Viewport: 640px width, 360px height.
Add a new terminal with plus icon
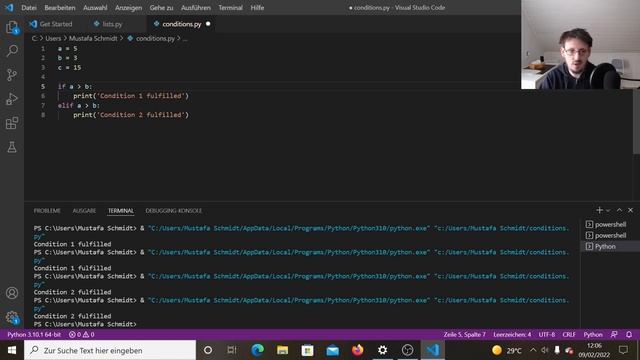599,210
